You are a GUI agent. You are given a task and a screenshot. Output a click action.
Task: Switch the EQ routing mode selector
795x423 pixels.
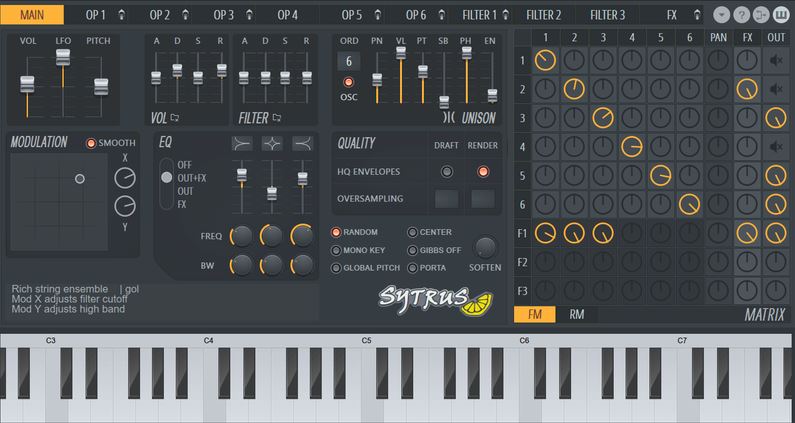pyautogui.click(x=166, y=184)
